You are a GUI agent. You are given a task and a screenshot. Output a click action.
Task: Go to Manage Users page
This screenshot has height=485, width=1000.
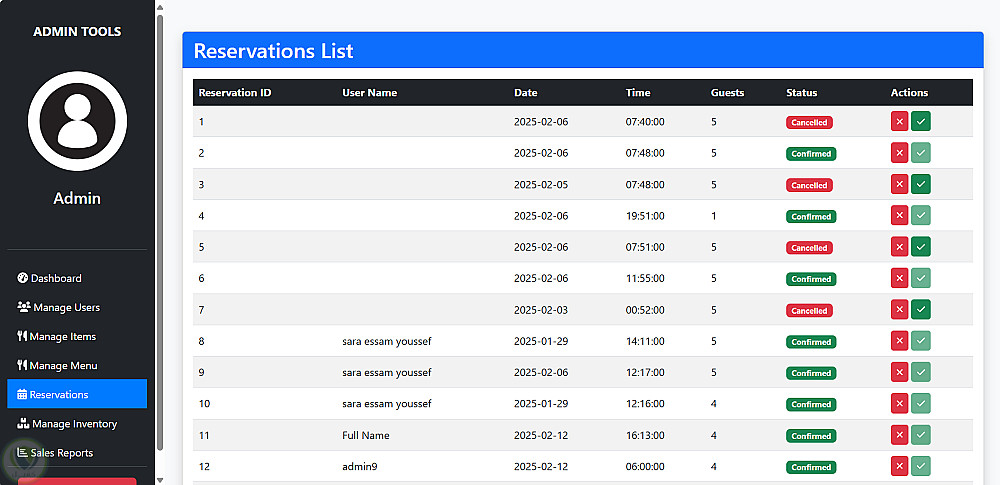[65, 307]
